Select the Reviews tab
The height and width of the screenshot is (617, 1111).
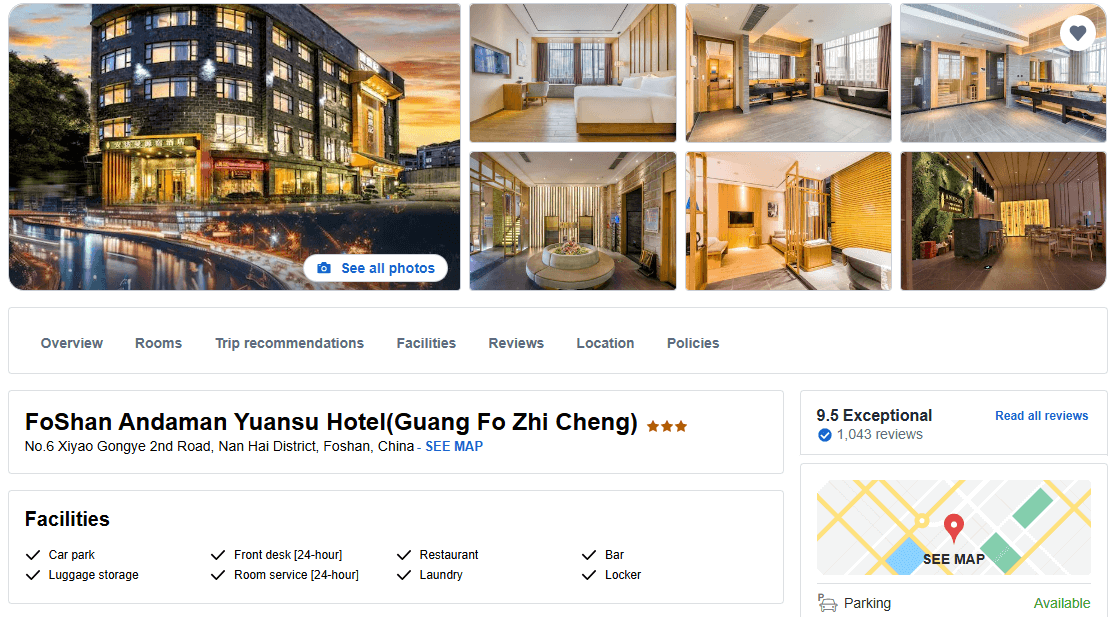[x=516, y=343]
